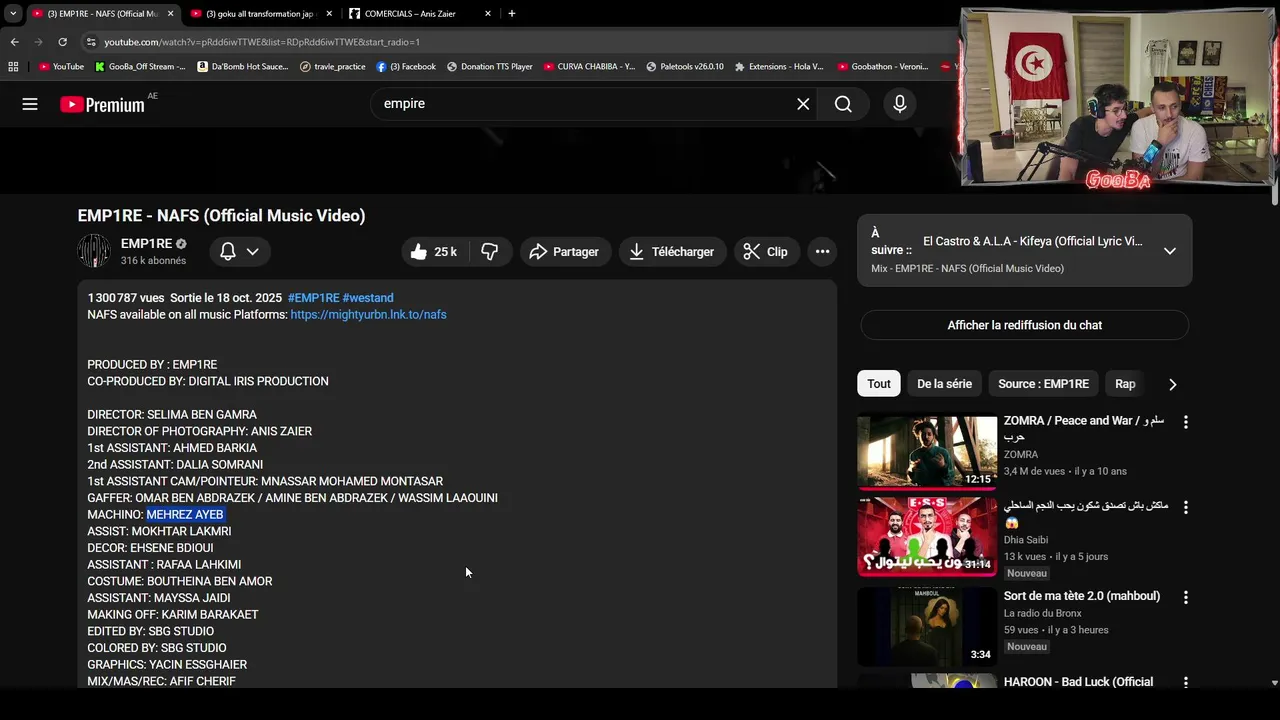Open options for HAROON Bad Luck video
The image size is (1280, 720).
tap(1186, 683)
